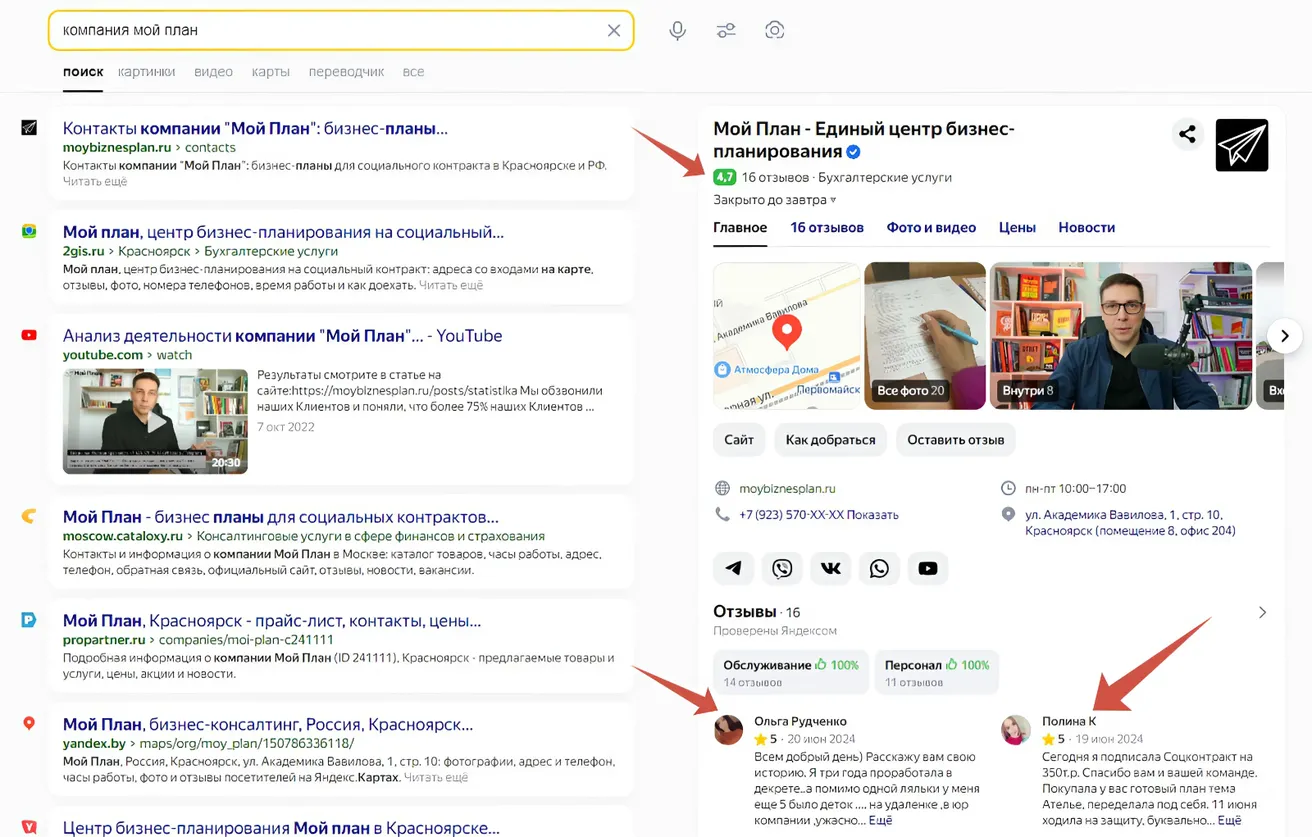Play the YouTube video thumbnail 20:30
This screenshot has height=837, width=1312.
click(155, 421)
